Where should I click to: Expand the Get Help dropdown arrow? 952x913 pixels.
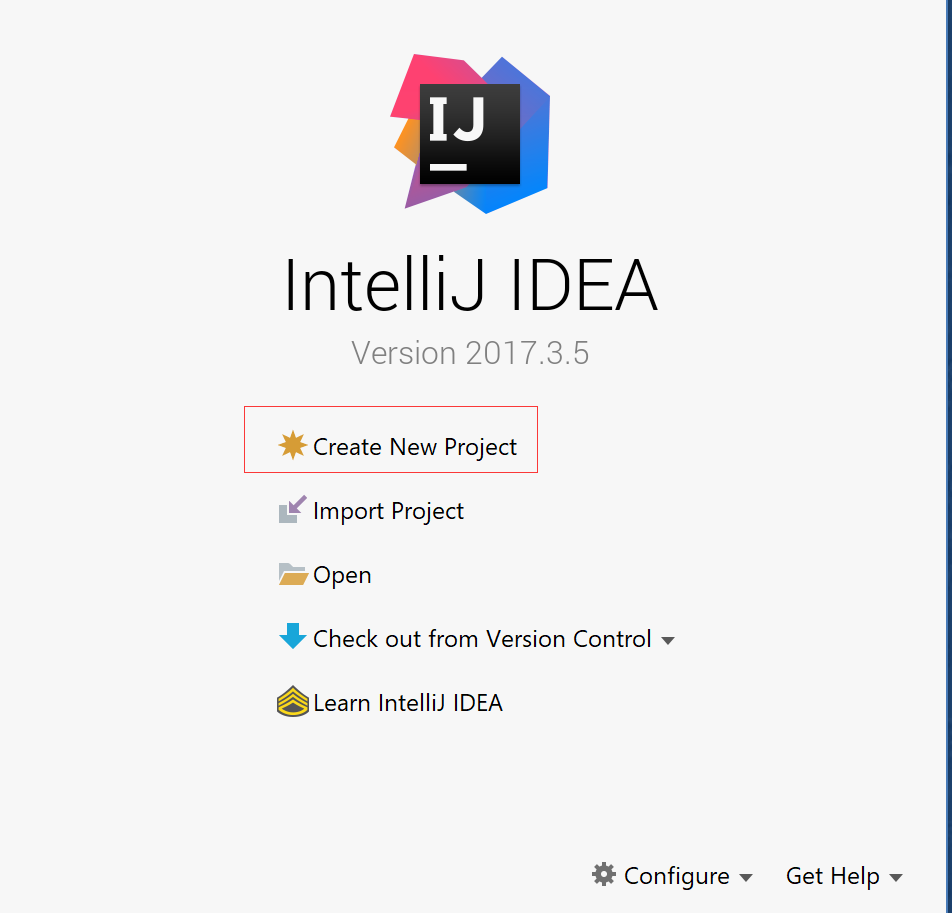click(x=896, y=877)
